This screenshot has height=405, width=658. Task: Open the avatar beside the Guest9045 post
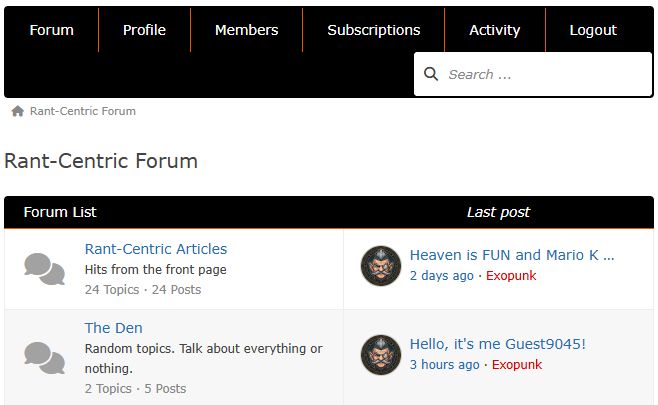(x=381, y=355)
